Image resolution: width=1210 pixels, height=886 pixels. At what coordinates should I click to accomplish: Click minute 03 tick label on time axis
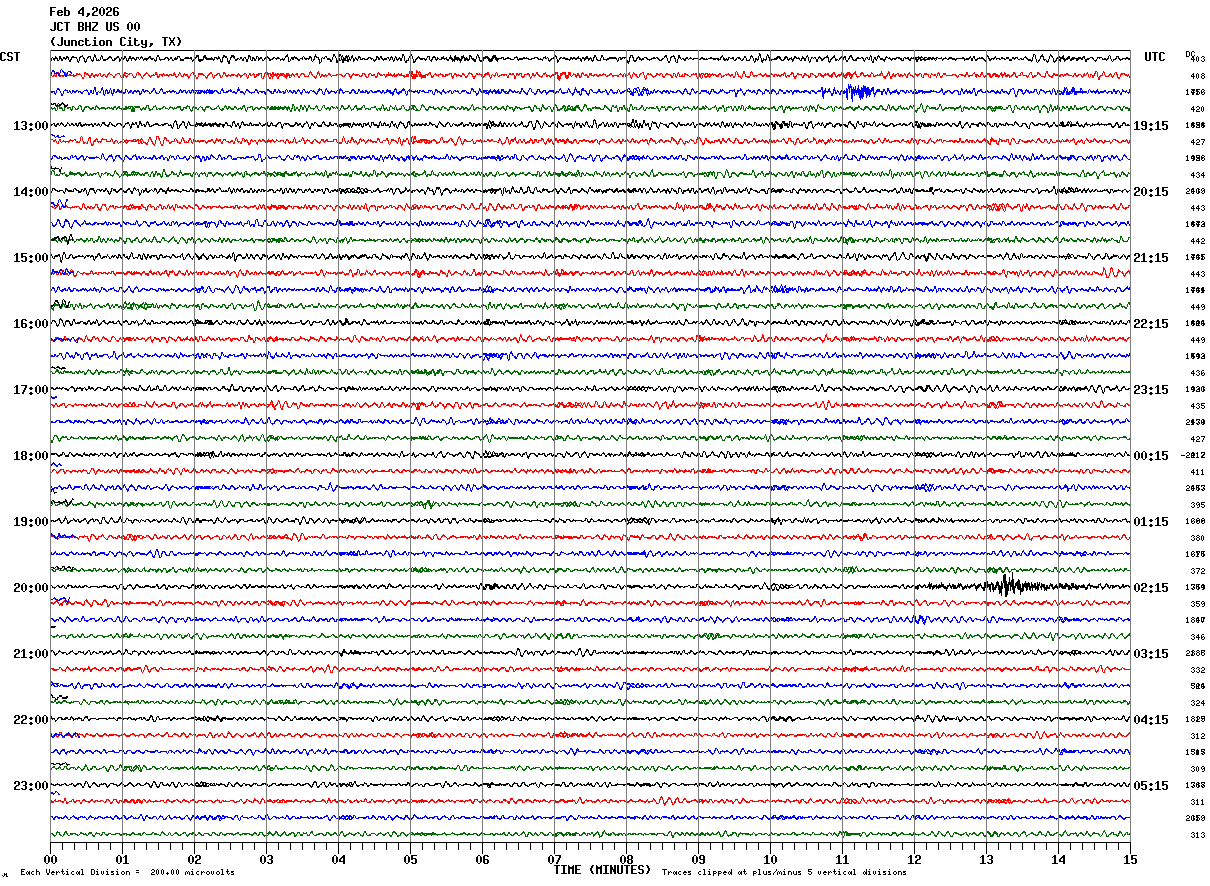266,859
